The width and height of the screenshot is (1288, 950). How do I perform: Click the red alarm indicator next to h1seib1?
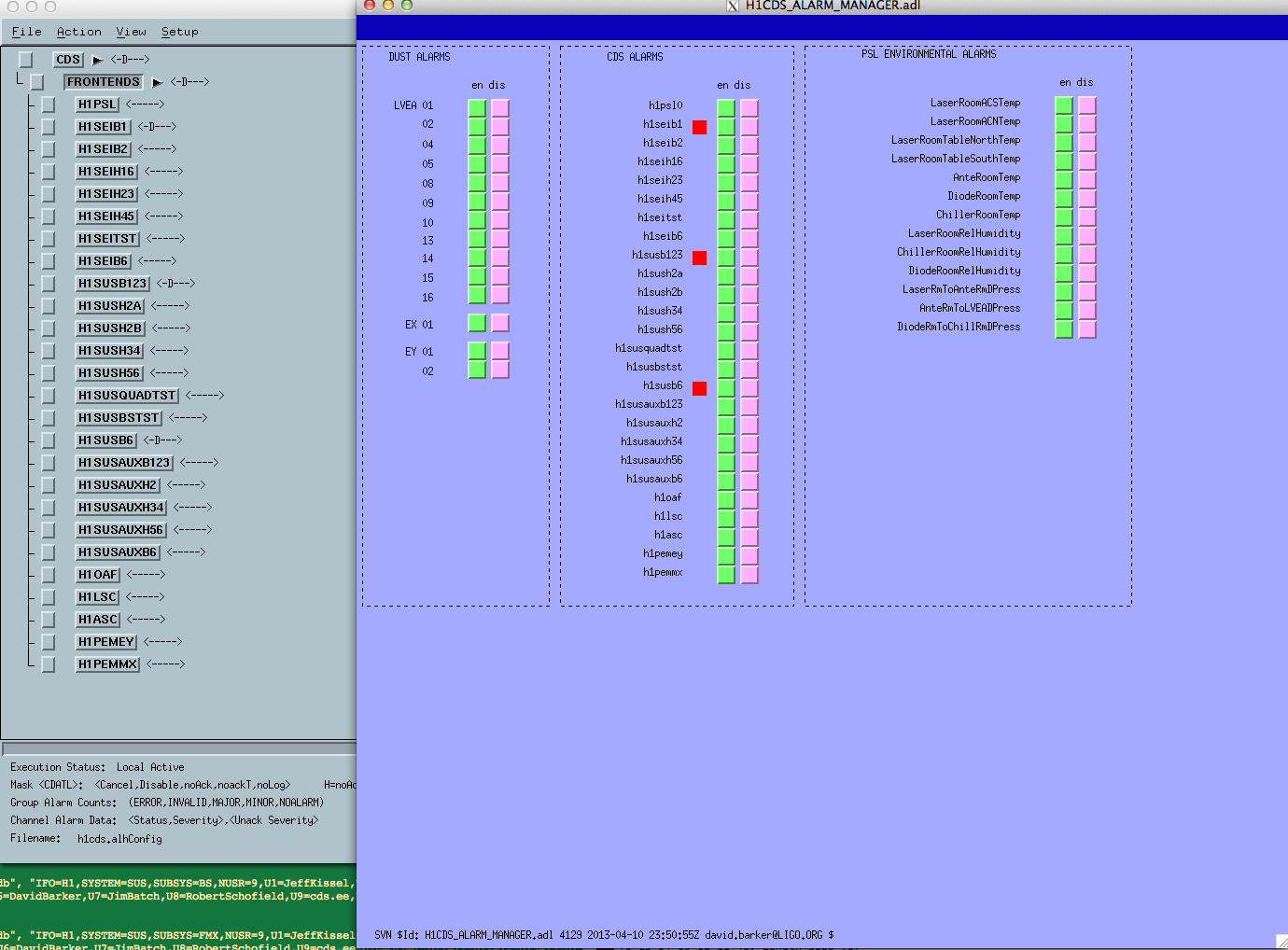click(x=699, y=127)
